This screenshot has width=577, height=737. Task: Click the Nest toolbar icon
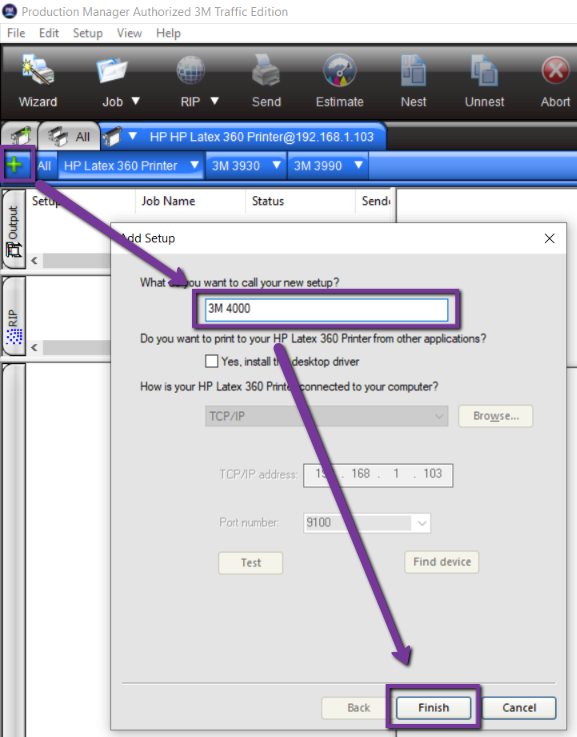tap(413, 71)
